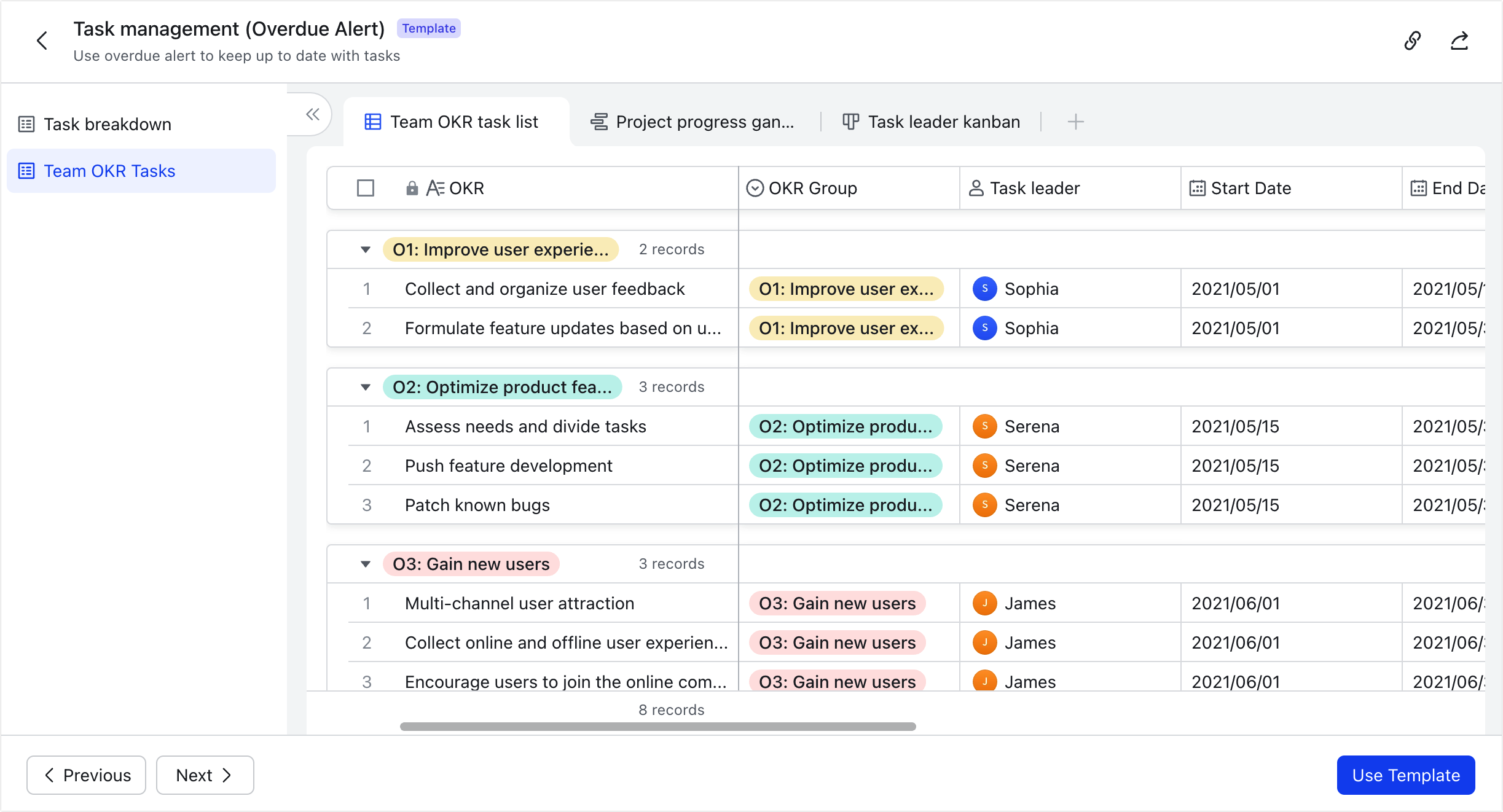Viewport: 1503px width, 812px height.
Task: Collapse the O3: Gain new users group
Action: (366, 564)
